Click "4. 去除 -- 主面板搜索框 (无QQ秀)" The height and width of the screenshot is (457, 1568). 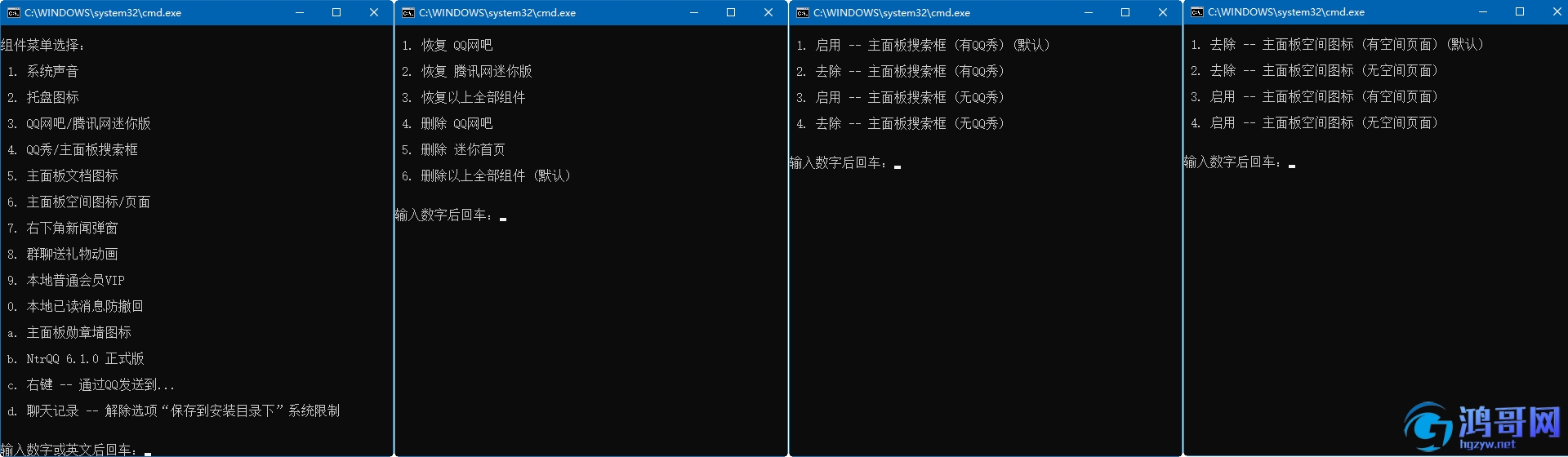click(x=901, y=124)
